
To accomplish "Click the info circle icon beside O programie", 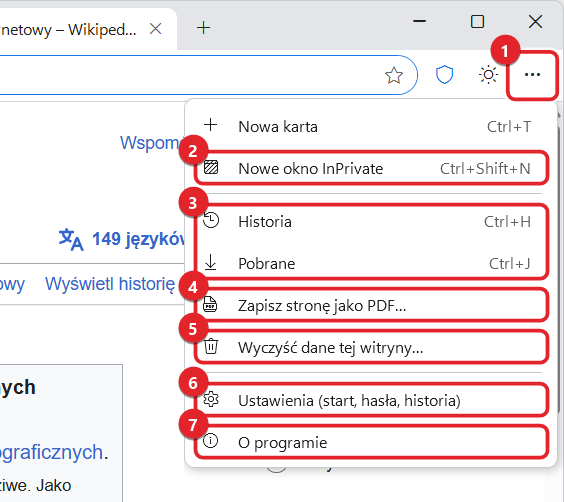I will pos(210,441).
